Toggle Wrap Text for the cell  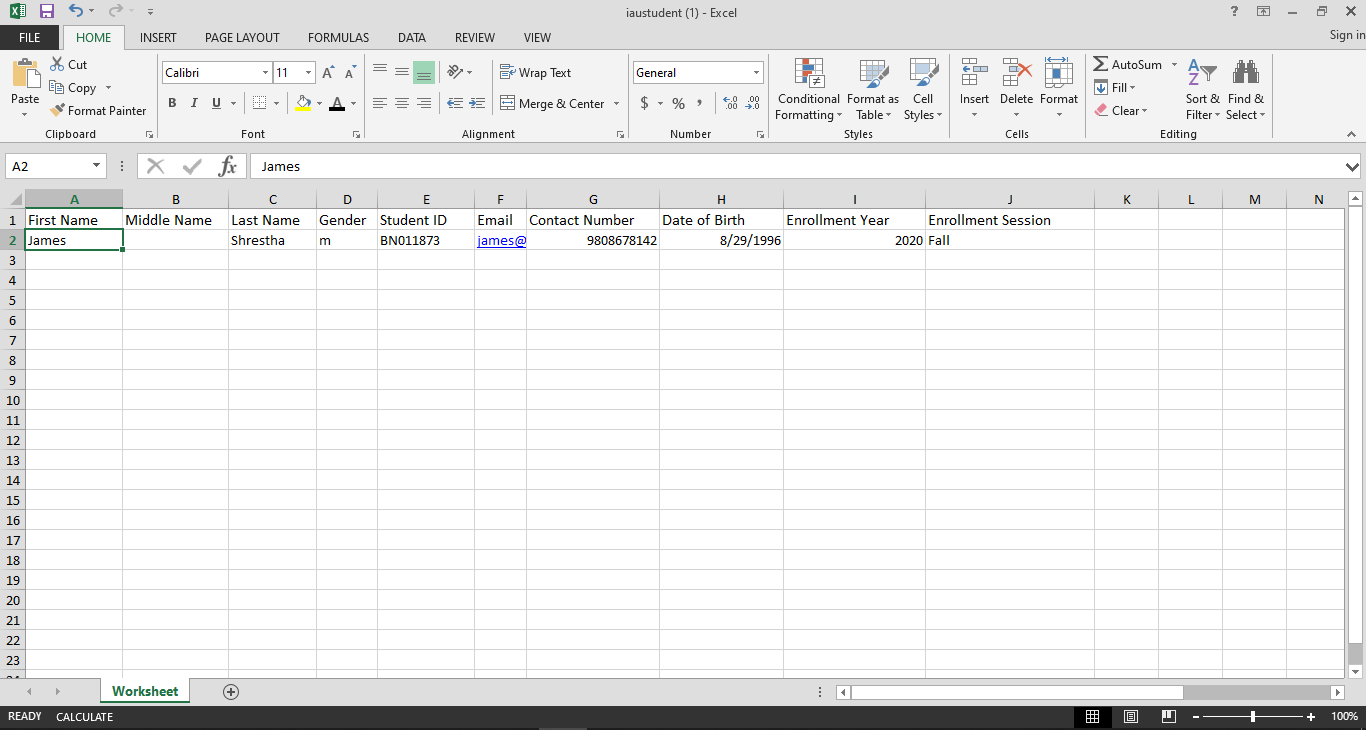point(536,73)
